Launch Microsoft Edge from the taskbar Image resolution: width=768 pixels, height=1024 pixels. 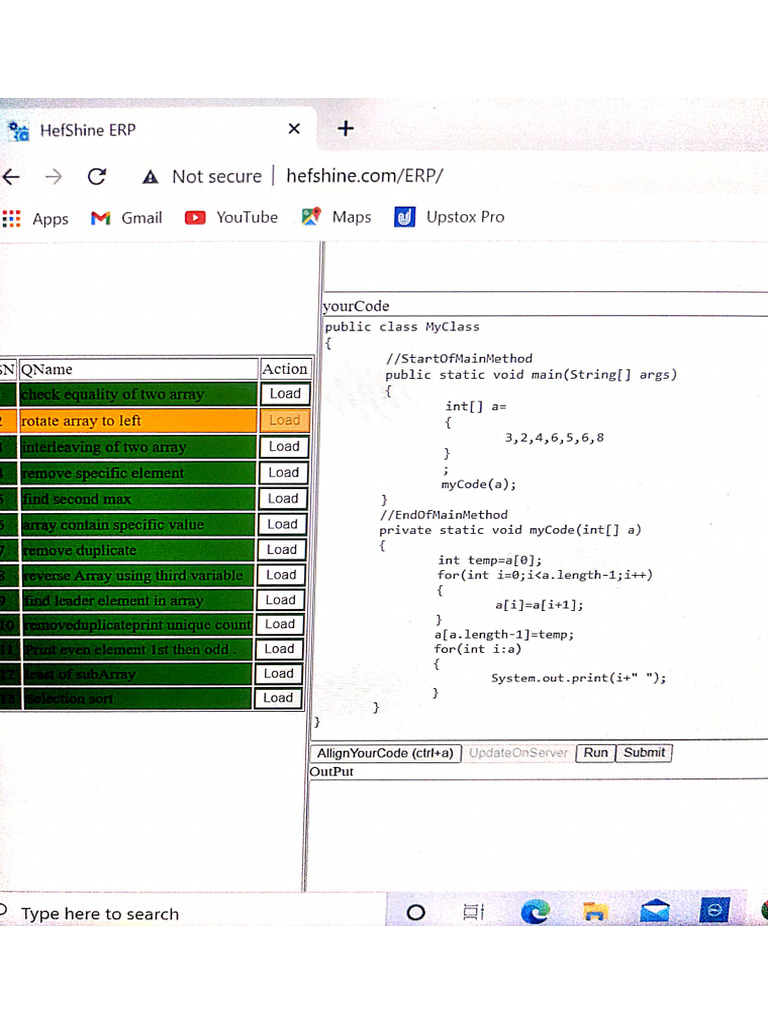tap(535, 911)
